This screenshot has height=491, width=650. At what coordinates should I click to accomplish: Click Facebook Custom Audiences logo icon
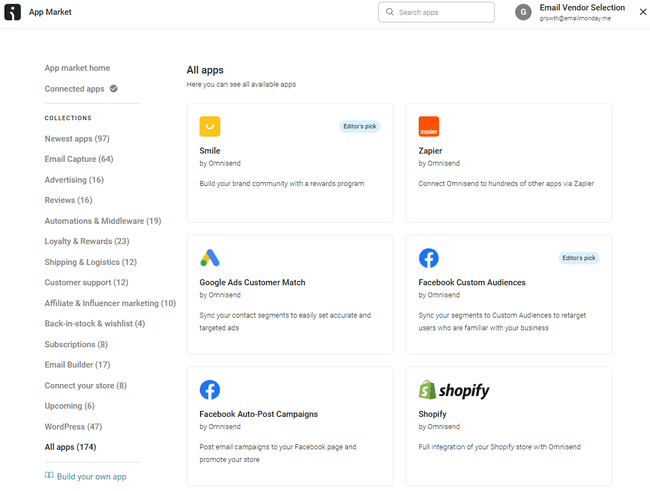429,258
